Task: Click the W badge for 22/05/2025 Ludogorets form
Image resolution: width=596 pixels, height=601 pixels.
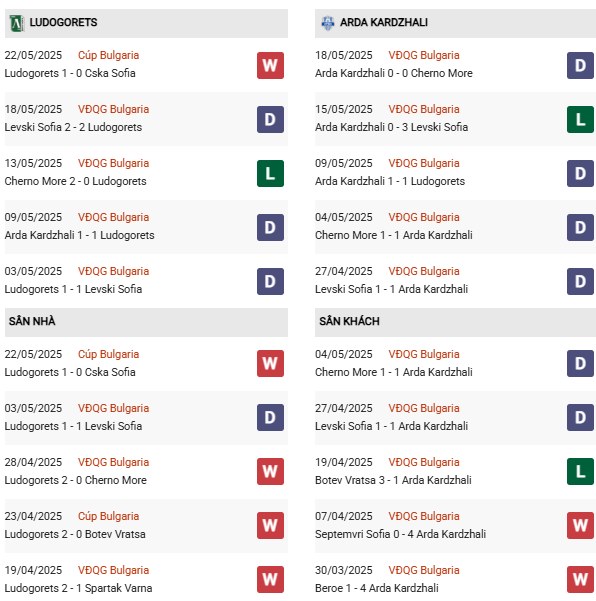Action: point(270,66)
